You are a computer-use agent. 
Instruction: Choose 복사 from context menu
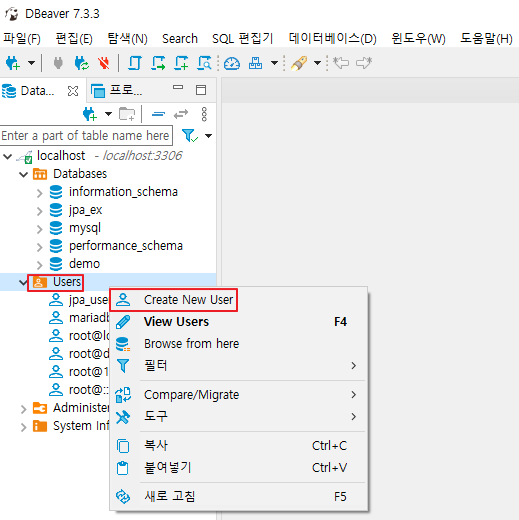(x=239, y=446)
